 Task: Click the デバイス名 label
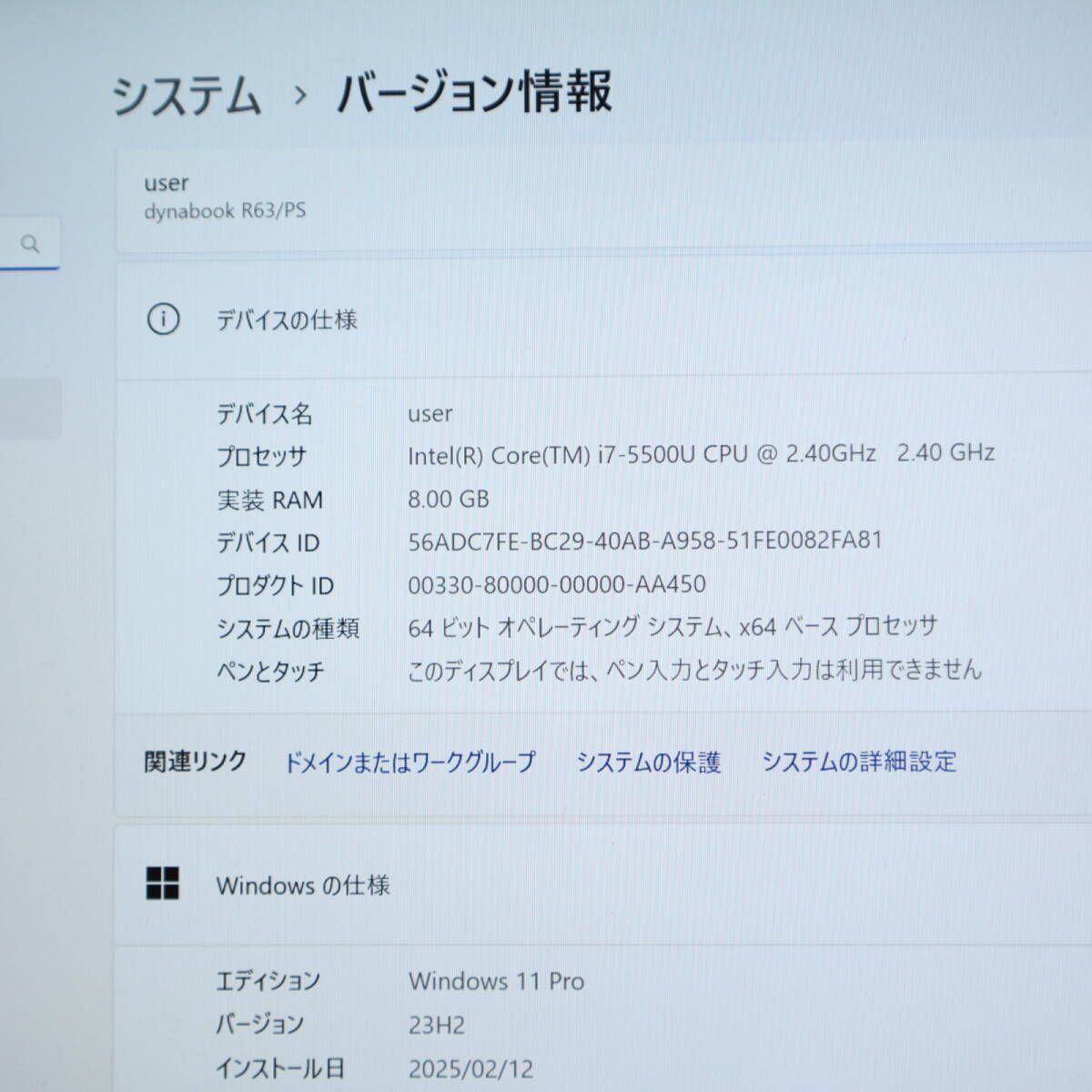point(265,414)
